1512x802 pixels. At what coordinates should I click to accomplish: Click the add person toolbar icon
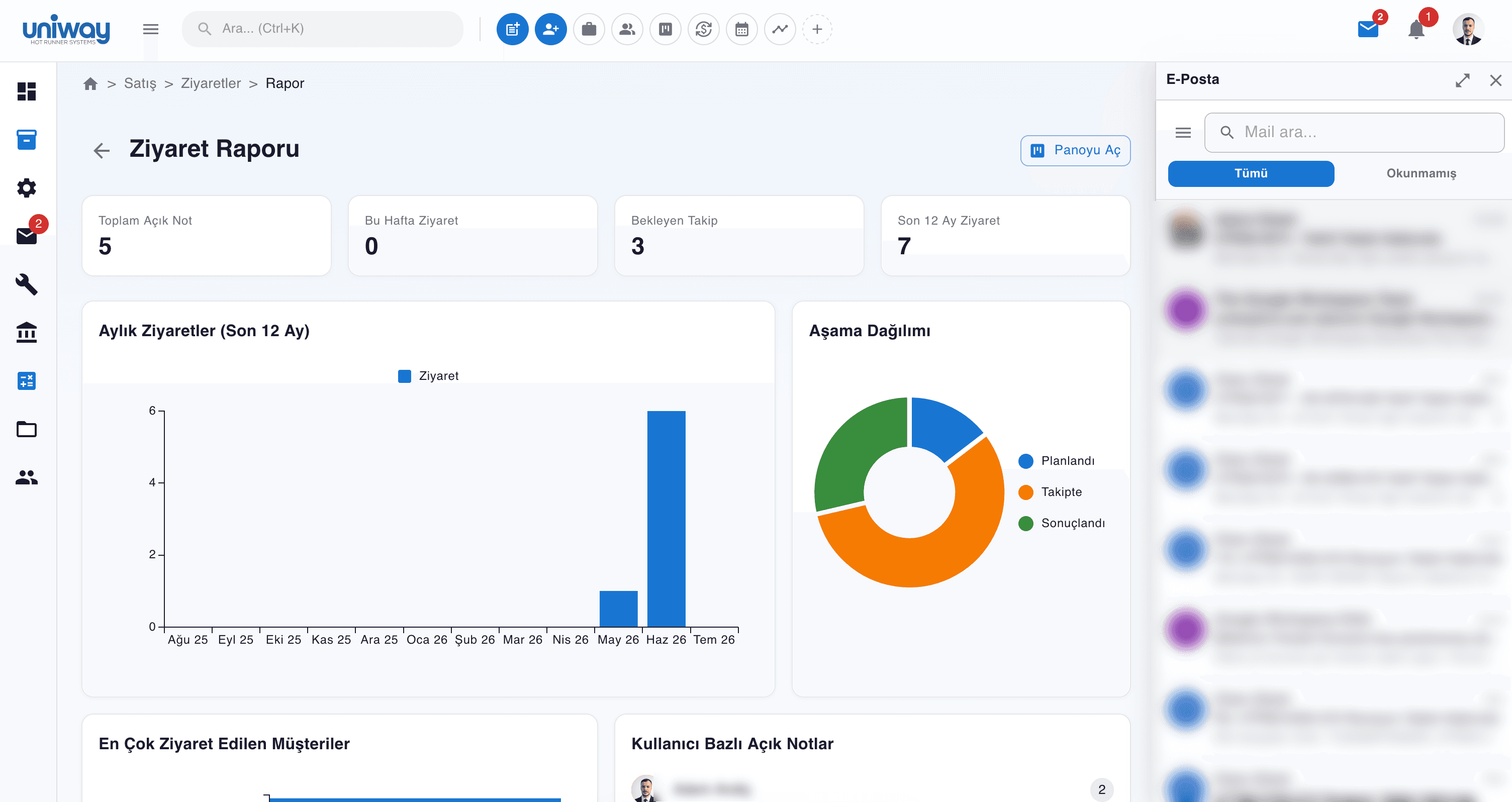(550, 29)
